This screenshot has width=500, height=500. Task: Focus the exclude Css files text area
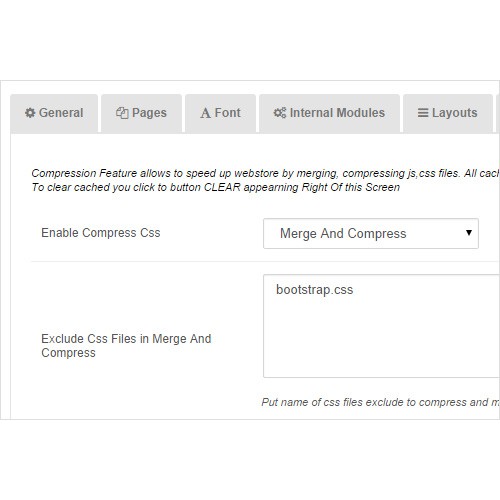tap(381, 326)
